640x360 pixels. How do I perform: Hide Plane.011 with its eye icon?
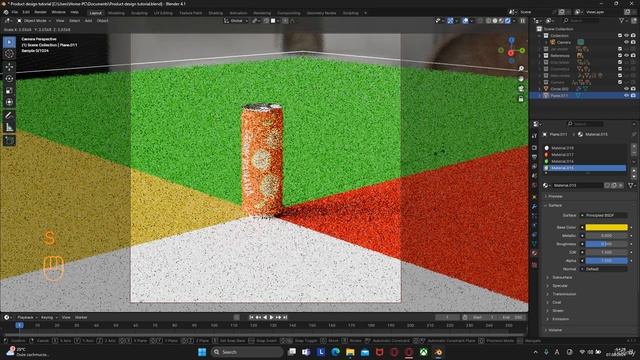click(627, 96)
